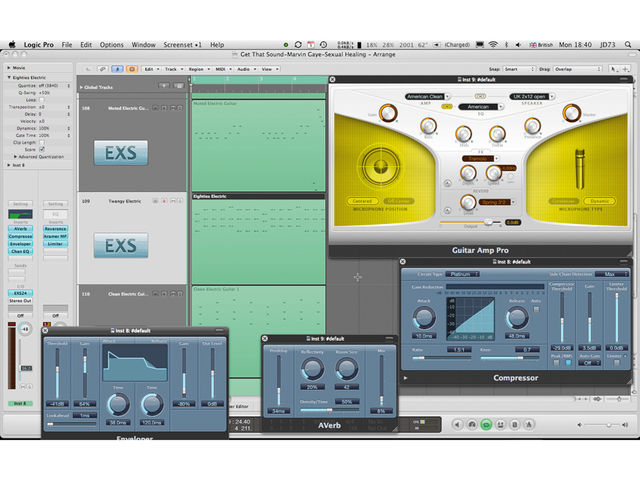Click the microphone image in Guitar Amp Pro
The height and width of the screenshot is (480, 640).
click(x=580, y=169)
